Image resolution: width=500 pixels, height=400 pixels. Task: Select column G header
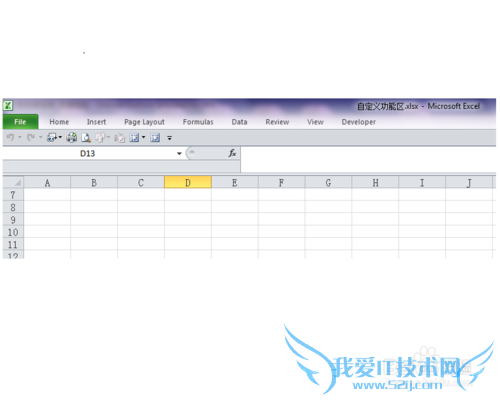pos(328,183)
